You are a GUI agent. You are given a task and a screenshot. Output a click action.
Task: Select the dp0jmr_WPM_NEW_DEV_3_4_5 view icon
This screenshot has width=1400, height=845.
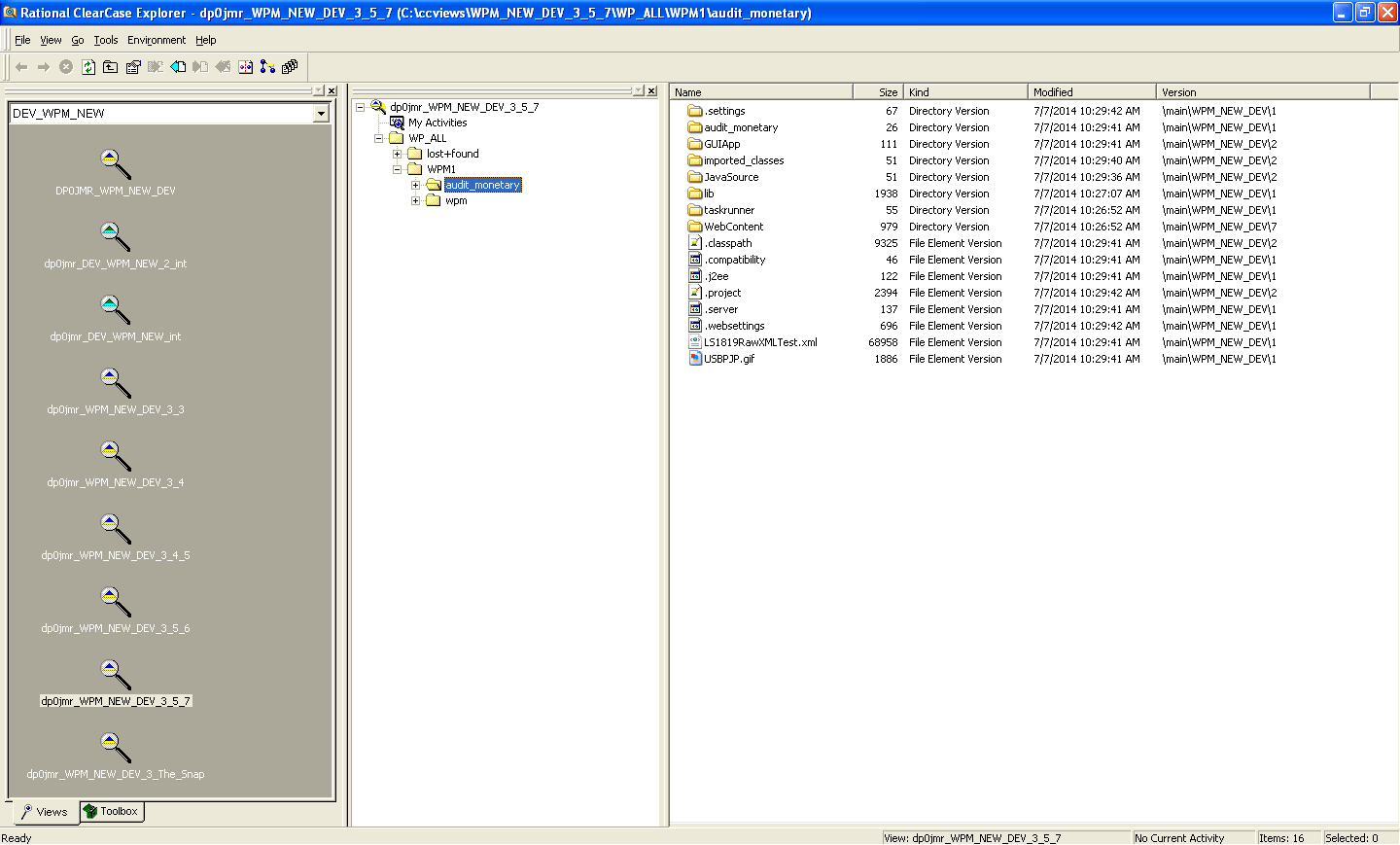click(115, 528)
